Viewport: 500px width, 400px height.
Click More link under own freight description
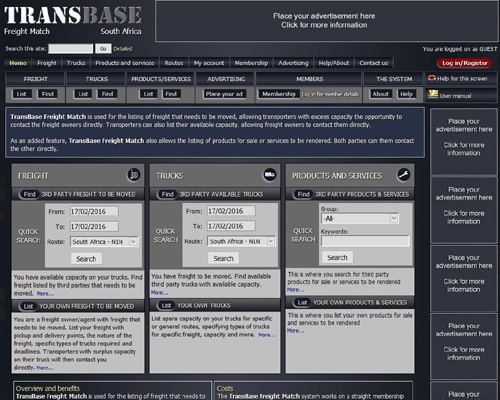pyautogui.click(x=45, y=368)
